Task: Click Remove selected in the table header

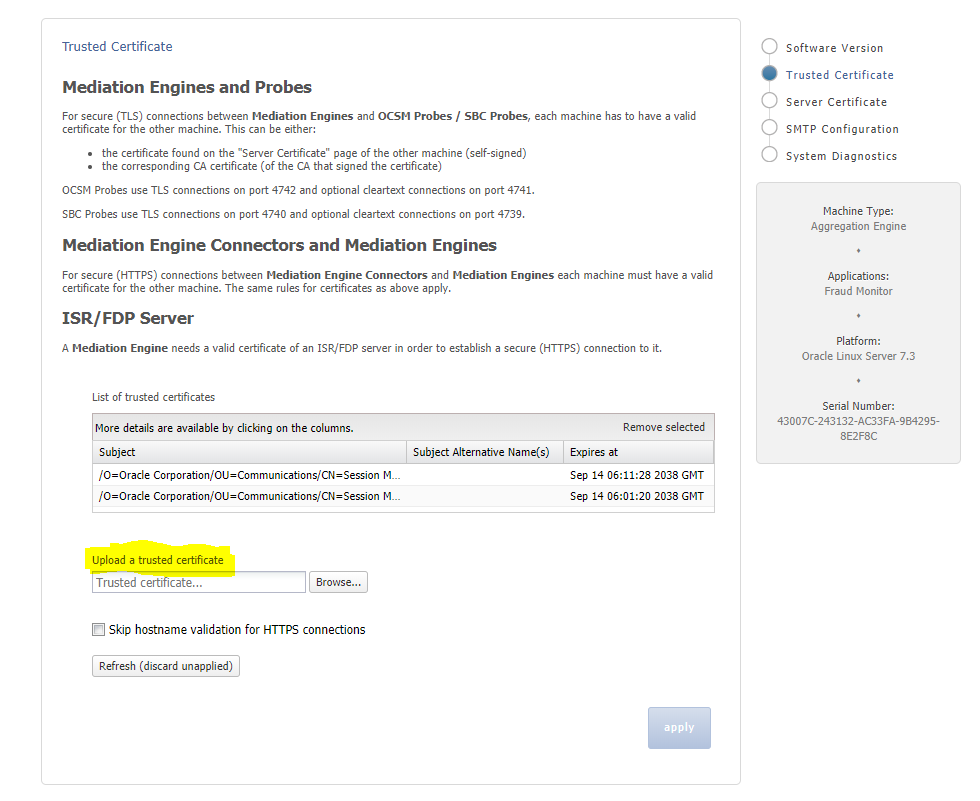Action: click(663, 426)
